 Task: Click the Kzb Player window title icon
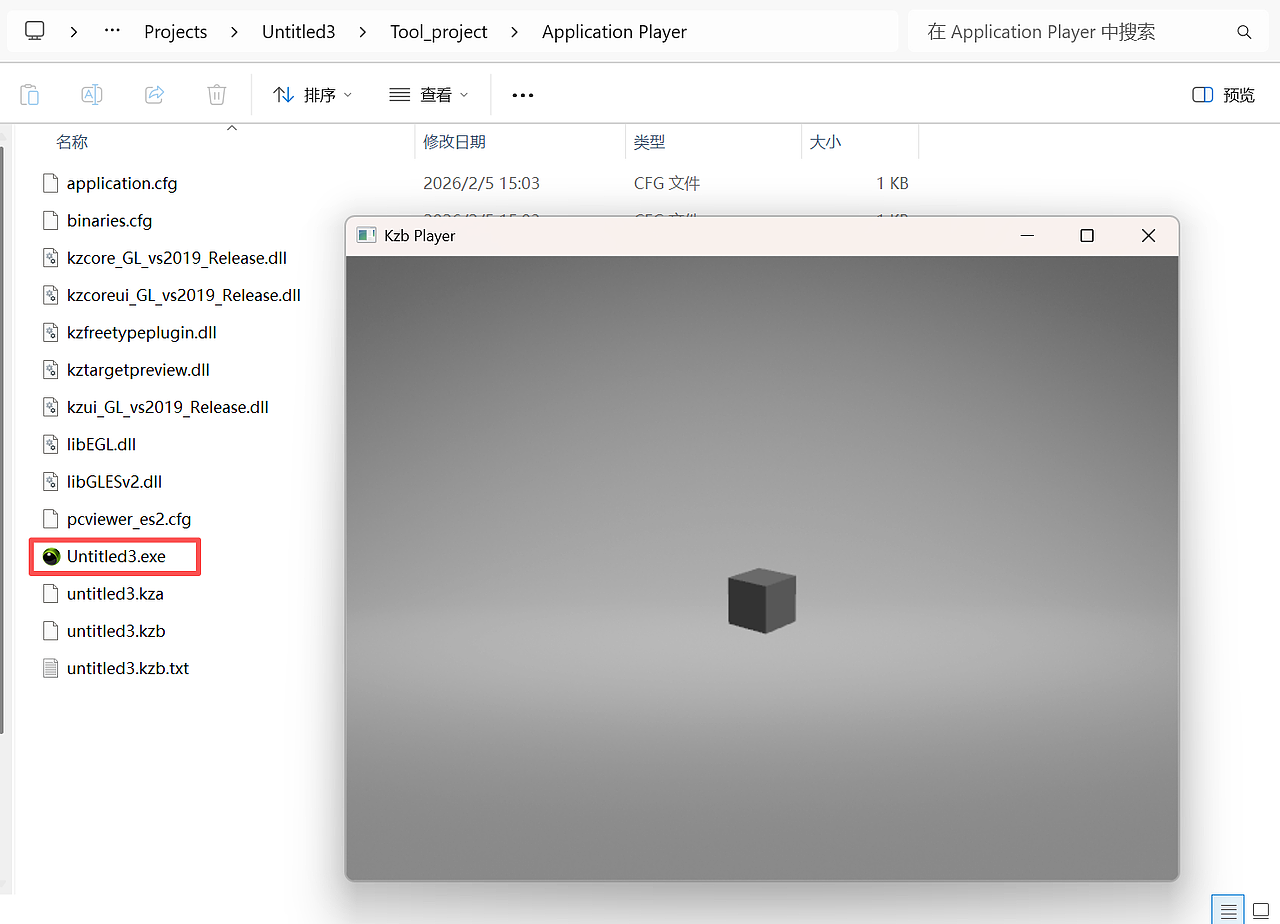(x=366, y=236)
